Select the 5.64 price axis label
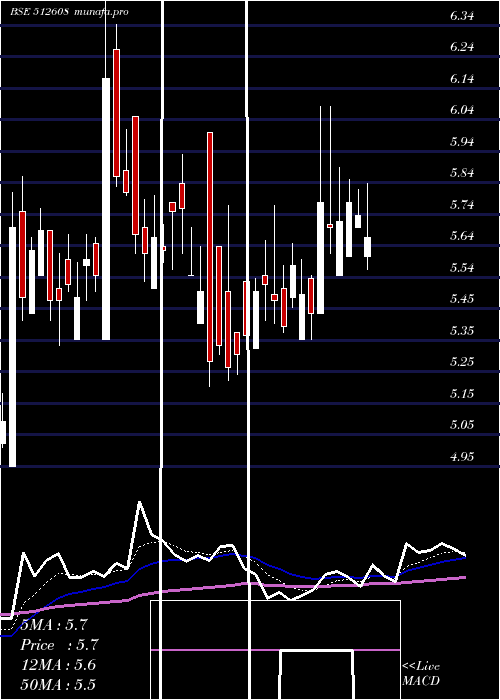 click(462, 236)
